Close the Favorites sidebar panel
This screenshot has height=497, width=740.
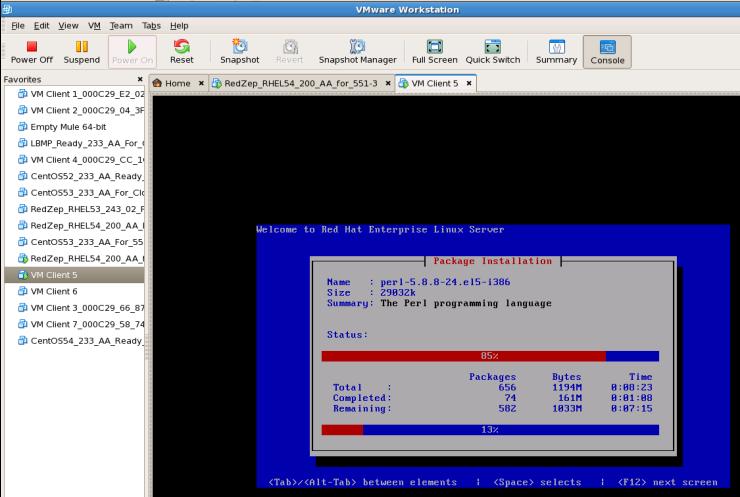point(140,79)
